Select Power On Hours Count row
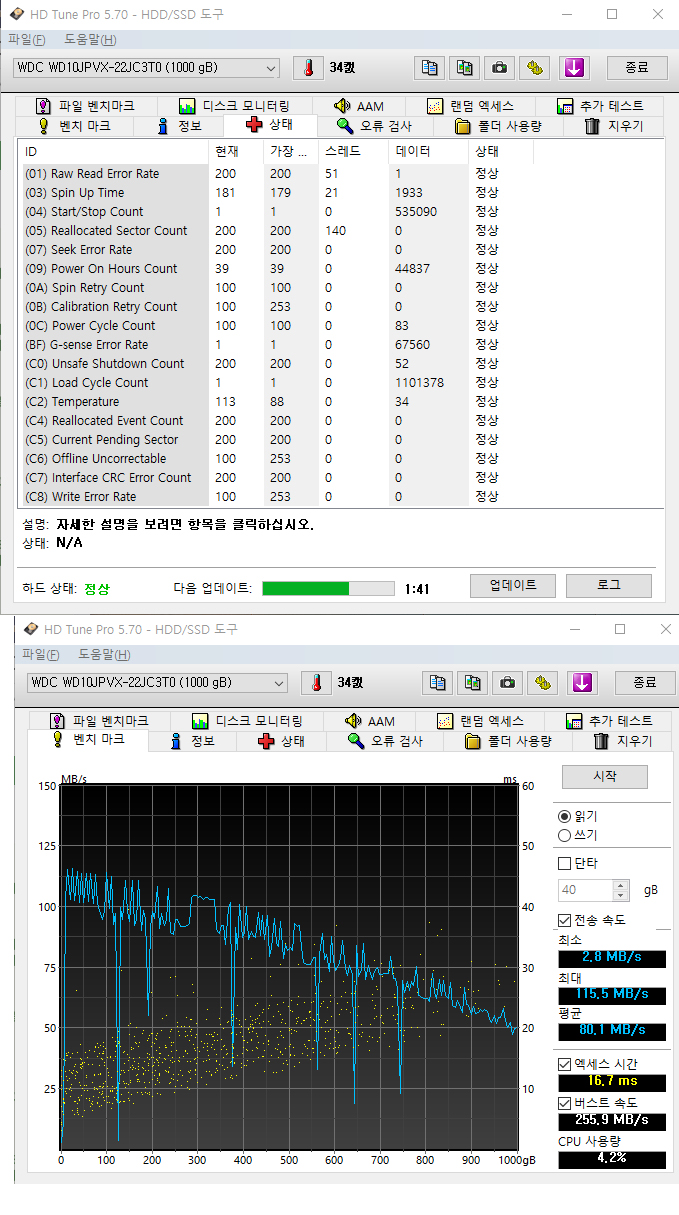Screen dimensions: 679x1215 pos(276,269)
